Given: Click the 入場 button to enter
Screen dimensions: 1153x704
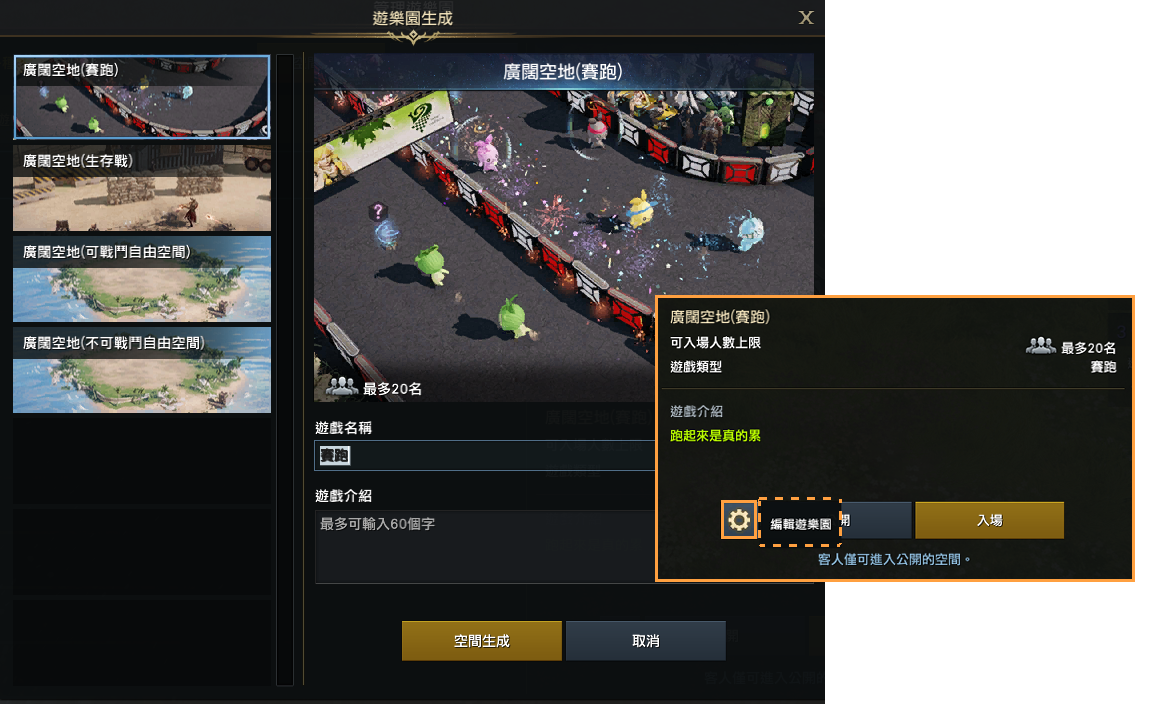Looking at the screenshot, I should coord(989,520).
